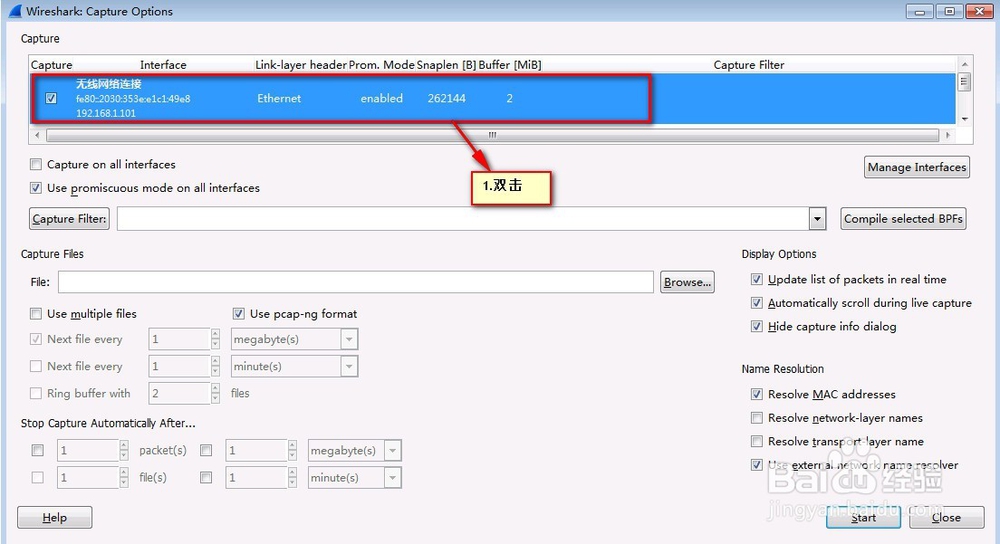
Task: Browse for a capture file
Action: tap(687, 282)
